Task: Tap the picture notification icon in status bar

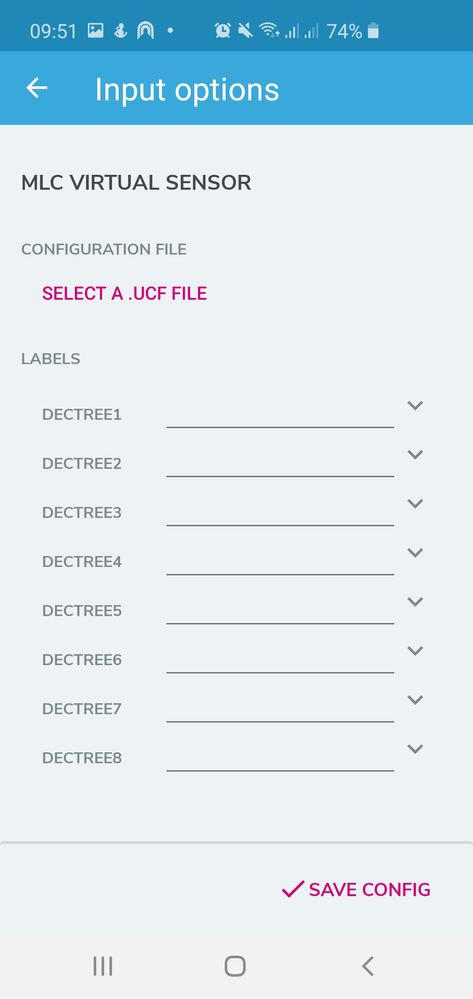Action: [96, 30]
